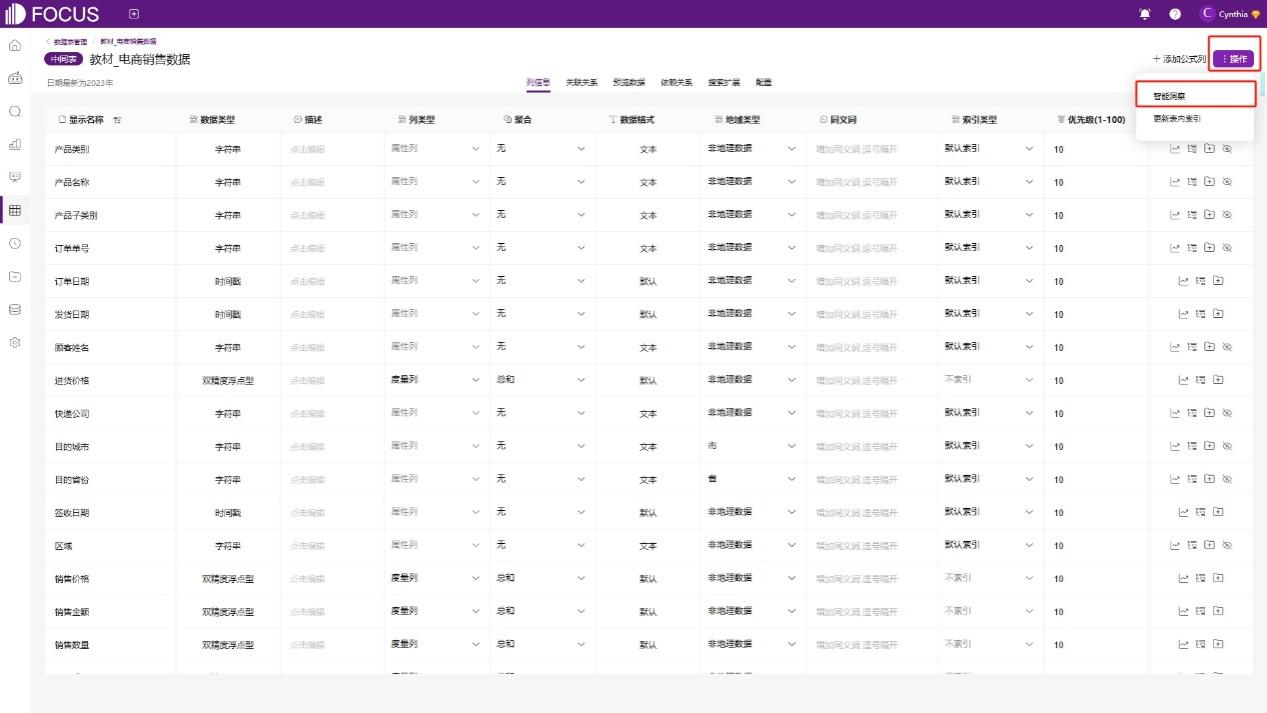Toggle visibility of the 区域 column
The height and width of the screenshot is (713, 1267).
[x=1227, y=545]
